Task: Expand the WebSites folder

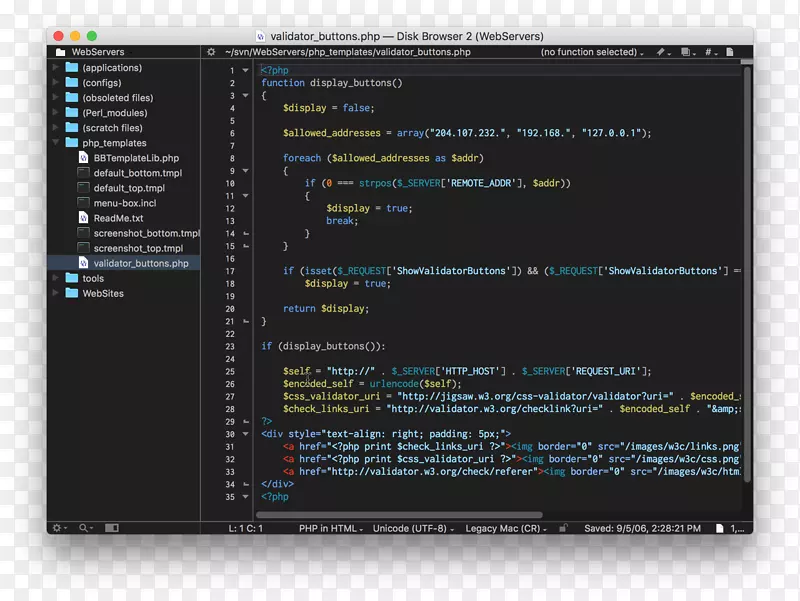Action: coord(57,293)
